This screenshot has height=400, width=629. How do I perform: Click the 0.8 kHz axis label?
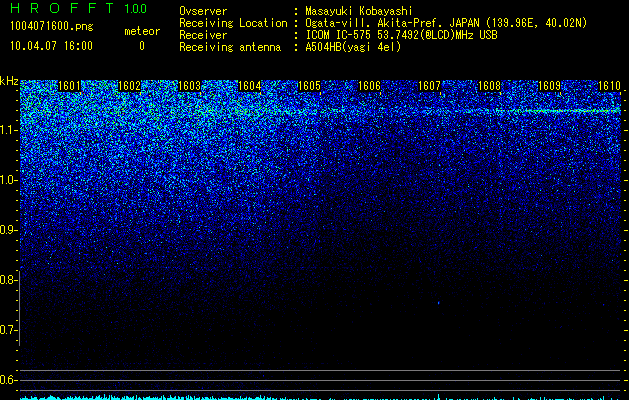coord(8,280)
